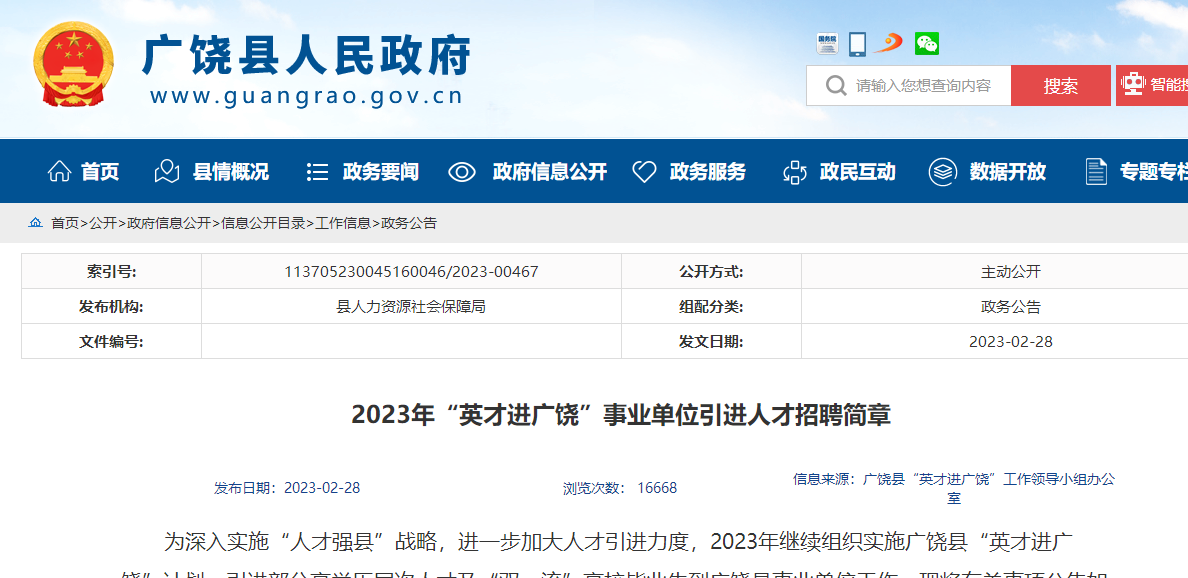Open 政府信息公开 in the breadcrumb trail
The image size is (1188, 578).
coord(169,223)
